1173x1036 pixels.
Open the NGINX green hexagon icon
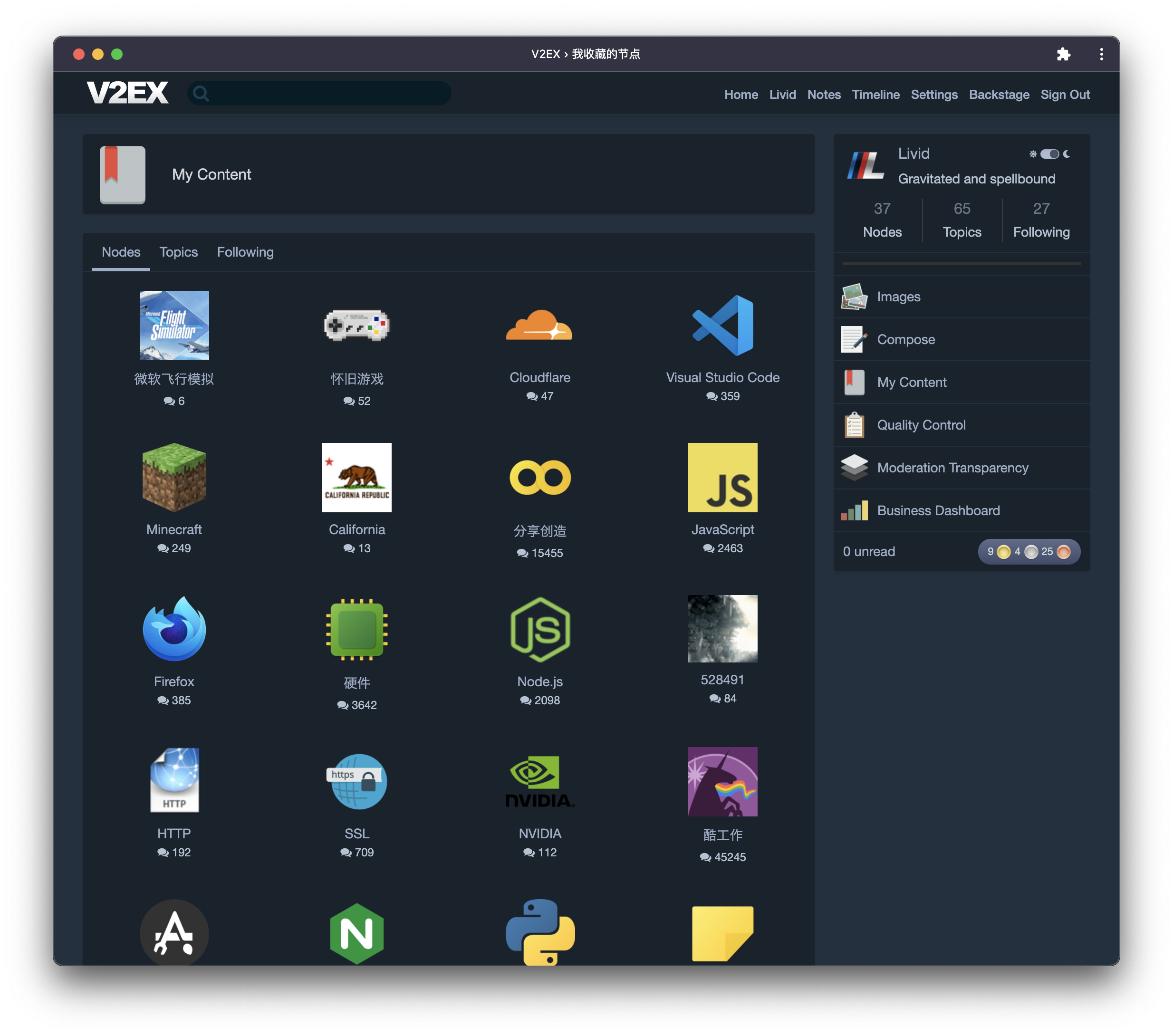pos(356,933)
